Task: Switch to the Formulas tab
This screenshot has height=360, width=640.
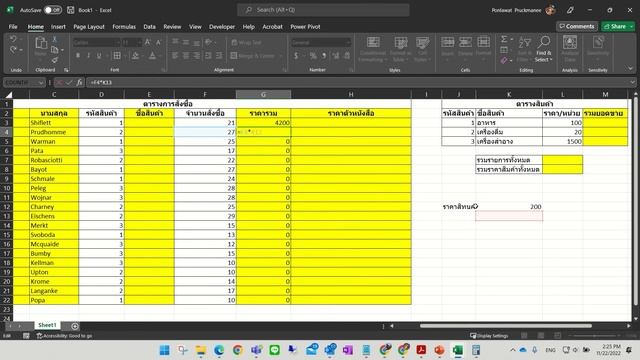Action: point(124,27)
